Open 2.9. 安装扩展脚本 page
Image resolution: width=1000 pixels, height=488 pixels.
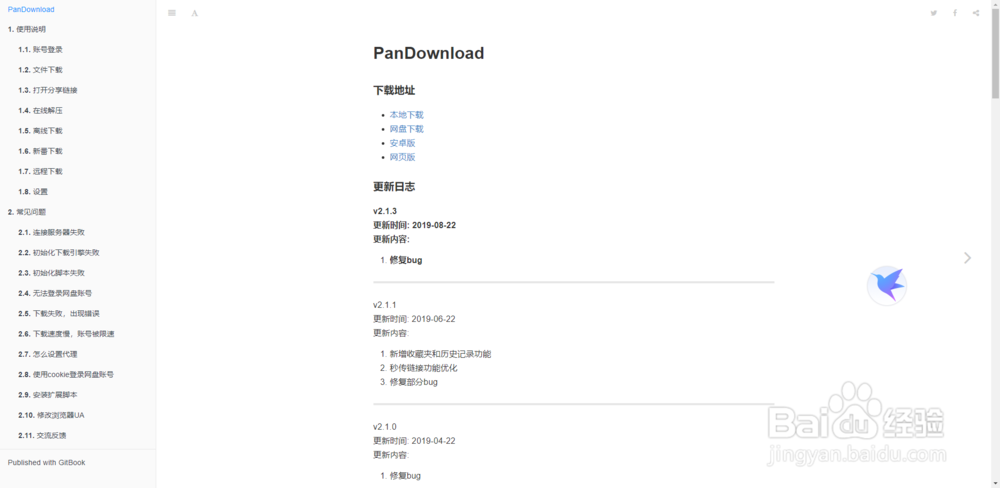[48, 395]
